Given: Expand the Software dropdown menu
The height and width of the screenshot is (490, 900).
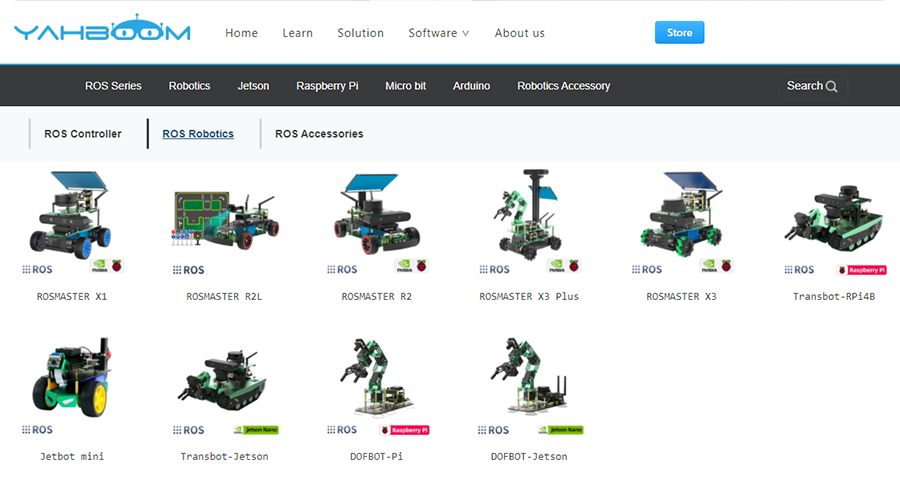Looking at the screenshot, I should point(438,33).
